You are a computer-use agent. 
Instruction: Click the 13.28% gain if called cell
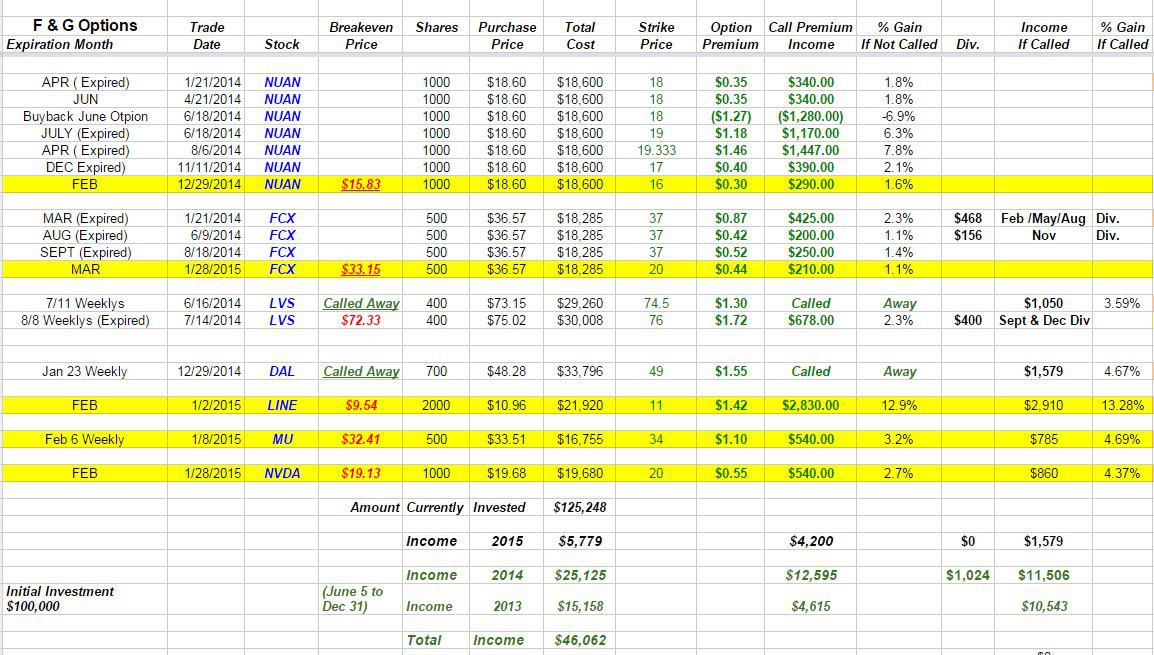(x=1122, y=406)
